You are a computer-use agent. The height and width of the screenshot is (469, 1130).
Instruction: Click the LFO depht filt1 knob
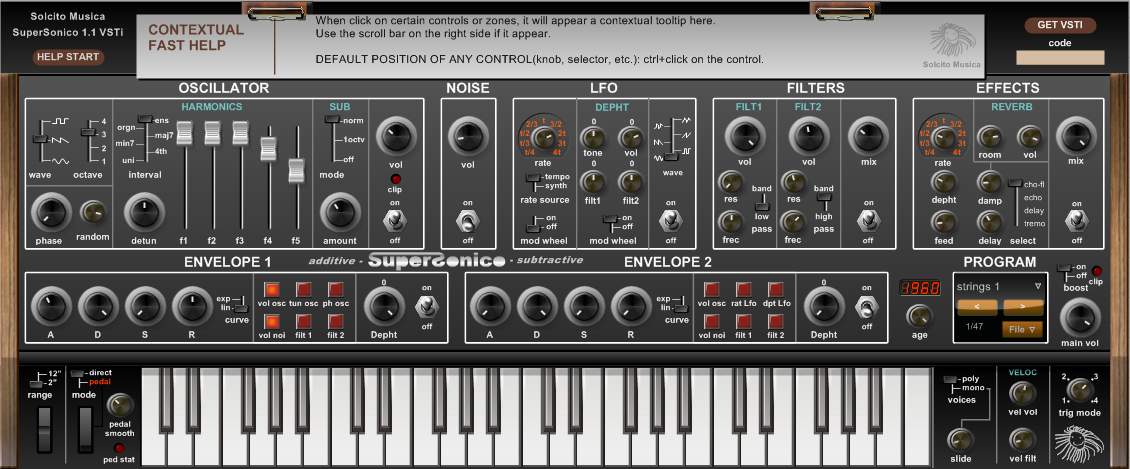[x=593, y=180]
